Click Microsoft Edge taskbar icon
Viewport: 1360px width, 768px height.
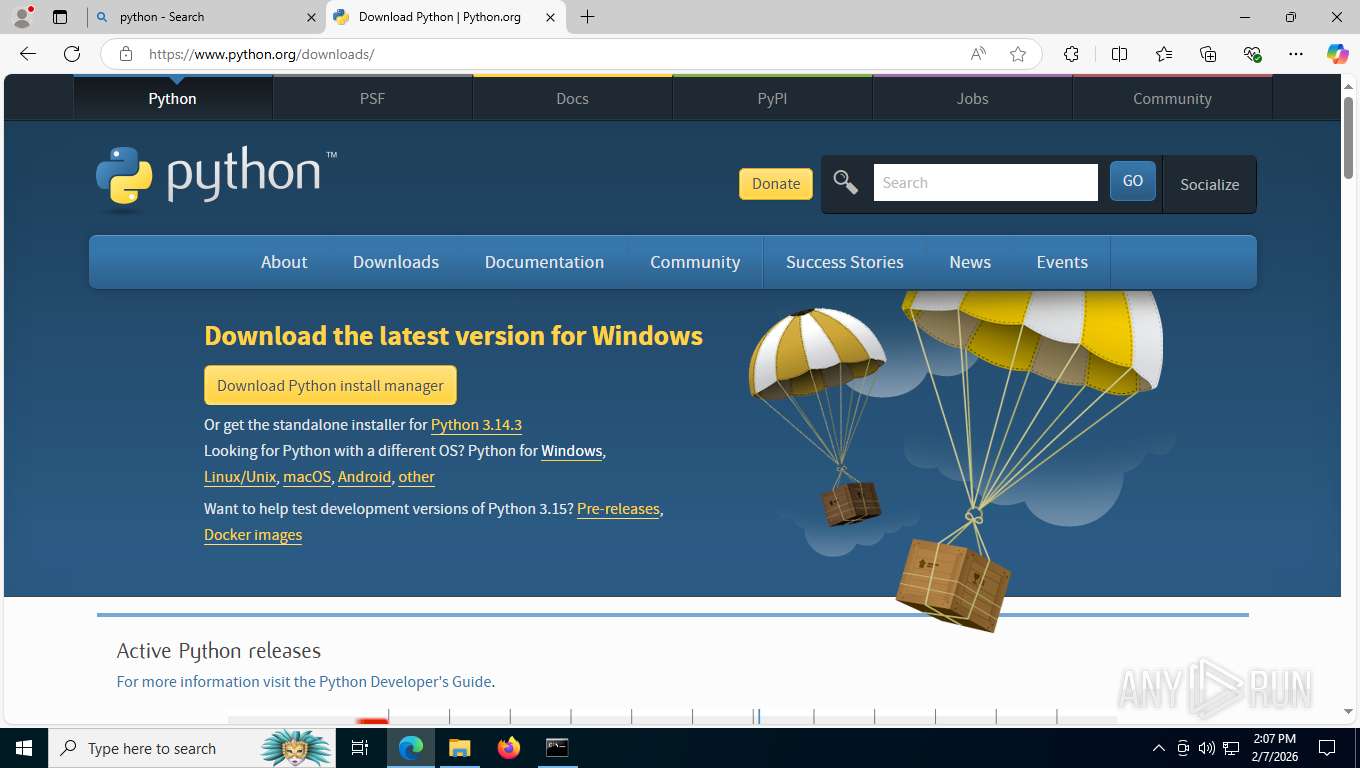pyautogui.click(x=411, y=748)
